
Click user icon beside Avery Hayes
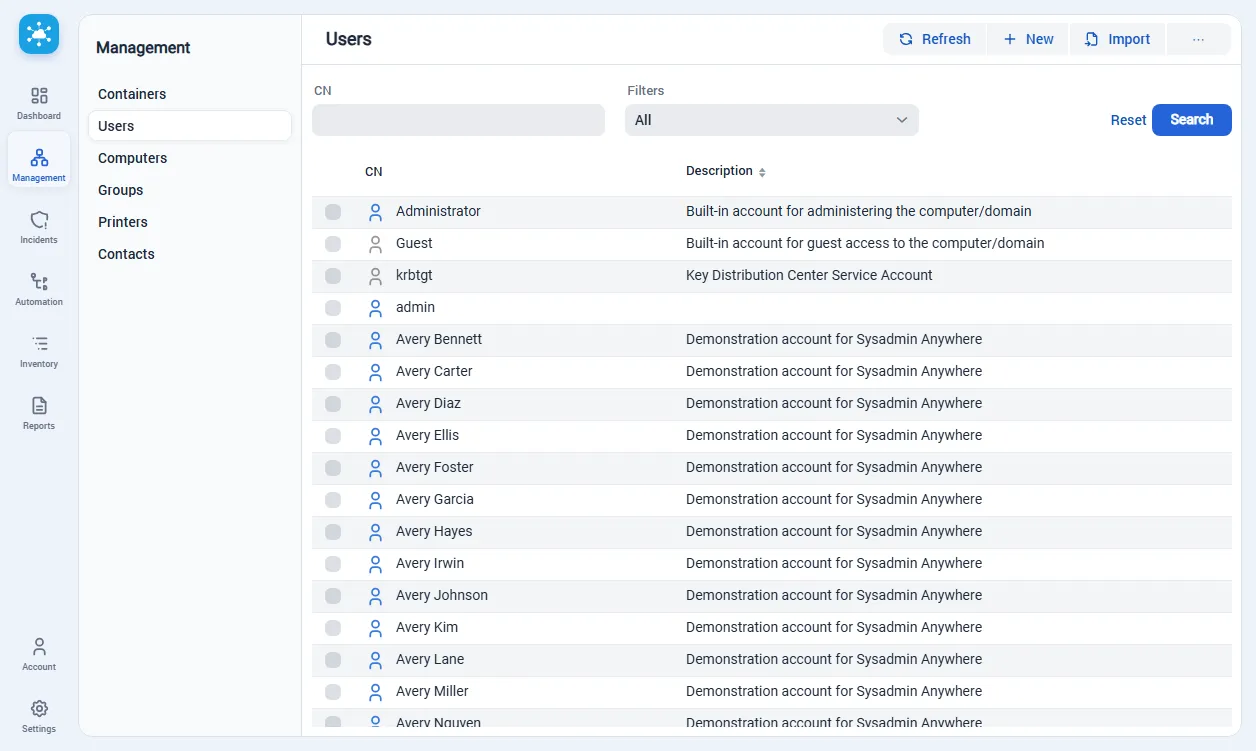375,532
